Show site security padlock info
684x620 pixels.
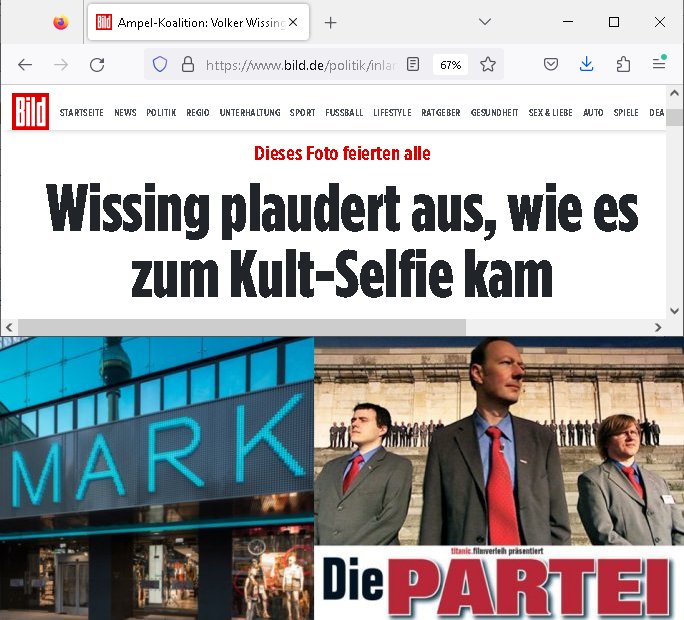pyautogui.click(x=188, y=65)
